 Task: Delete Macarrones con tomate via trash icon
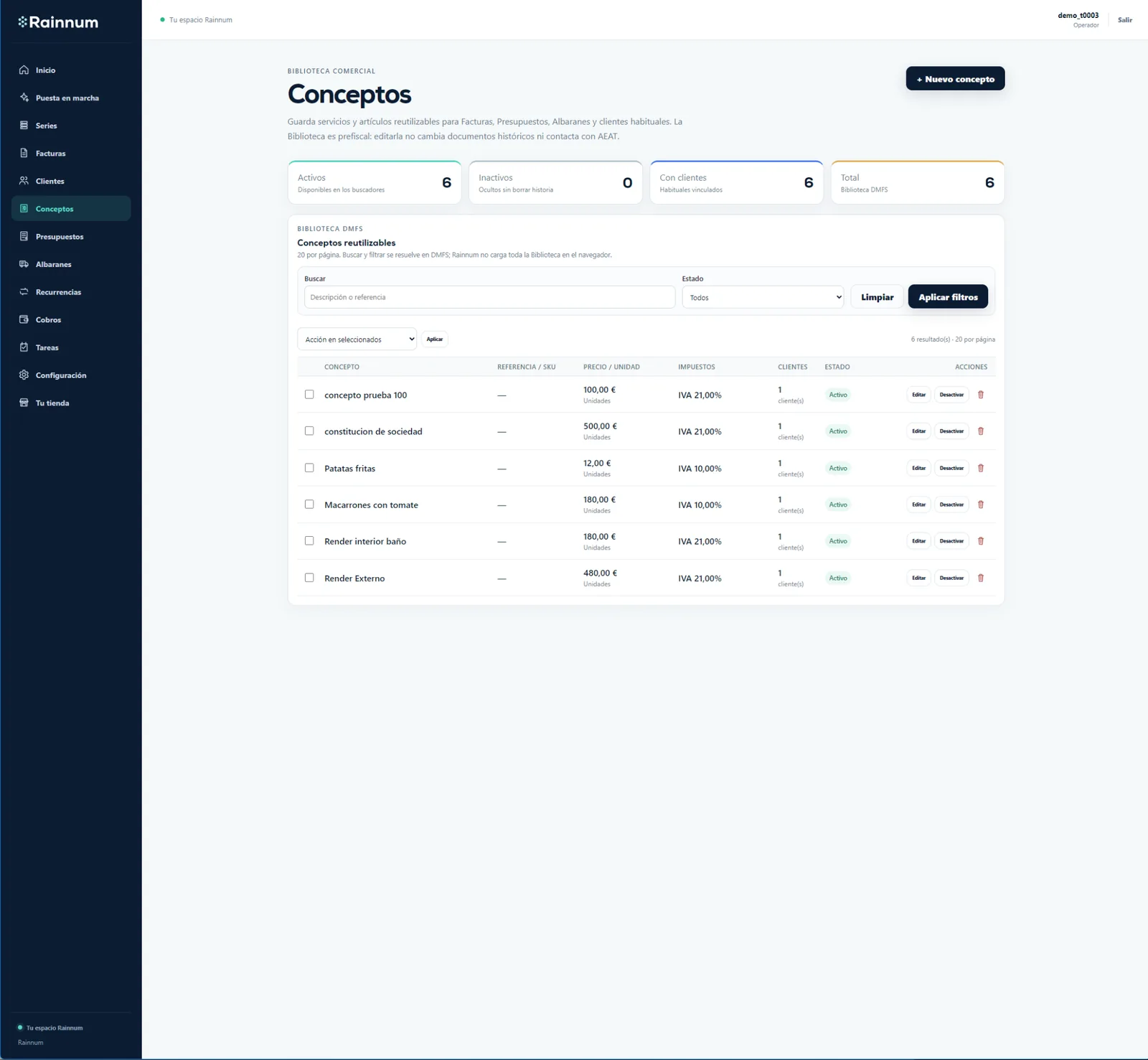pyautogui.click(x=981, y=505)
